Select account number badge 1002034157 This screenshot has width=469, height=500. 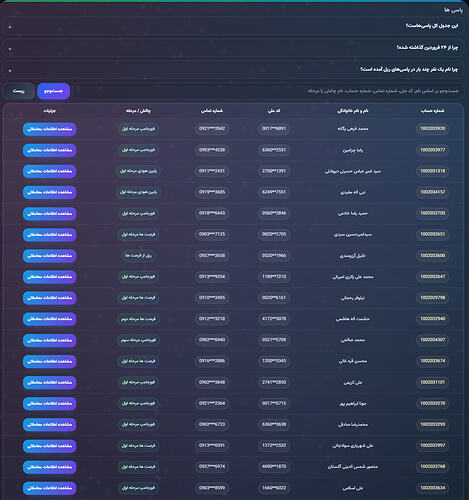(432, 192)
